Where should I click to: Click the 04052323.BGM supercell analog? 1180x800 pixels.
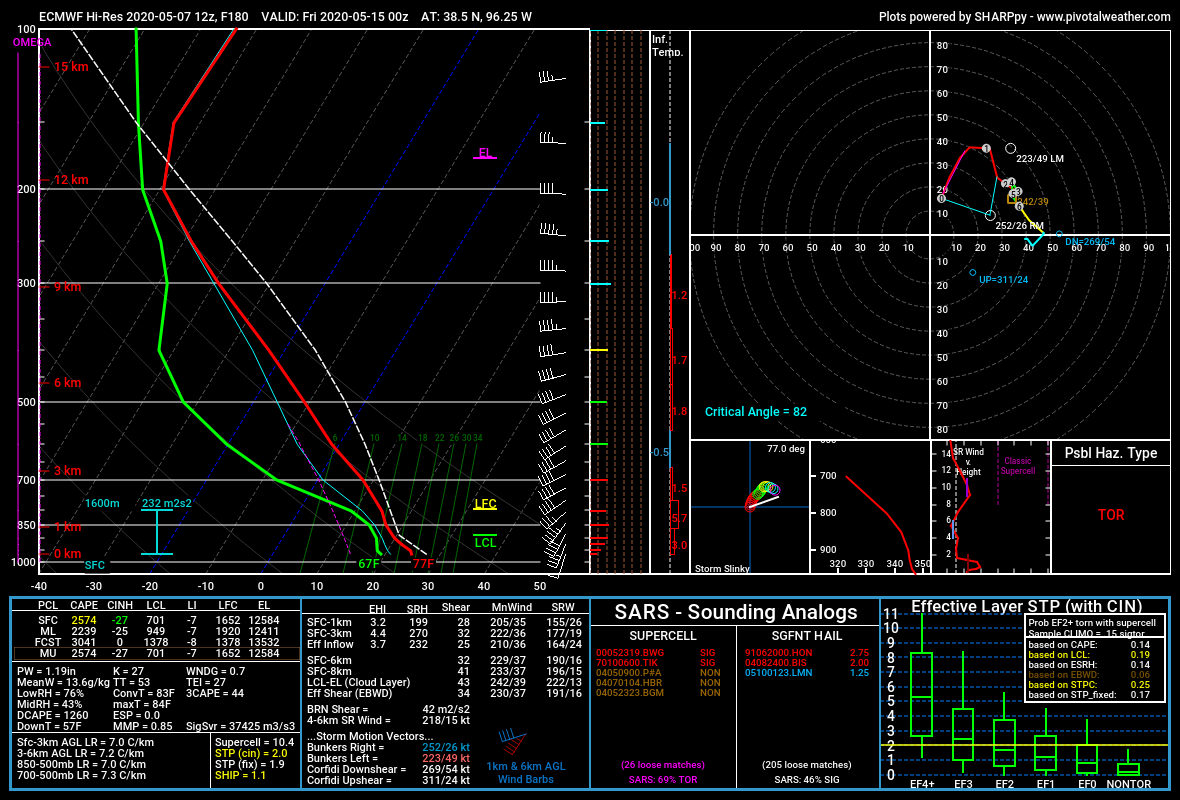click(x=630, y=693)
